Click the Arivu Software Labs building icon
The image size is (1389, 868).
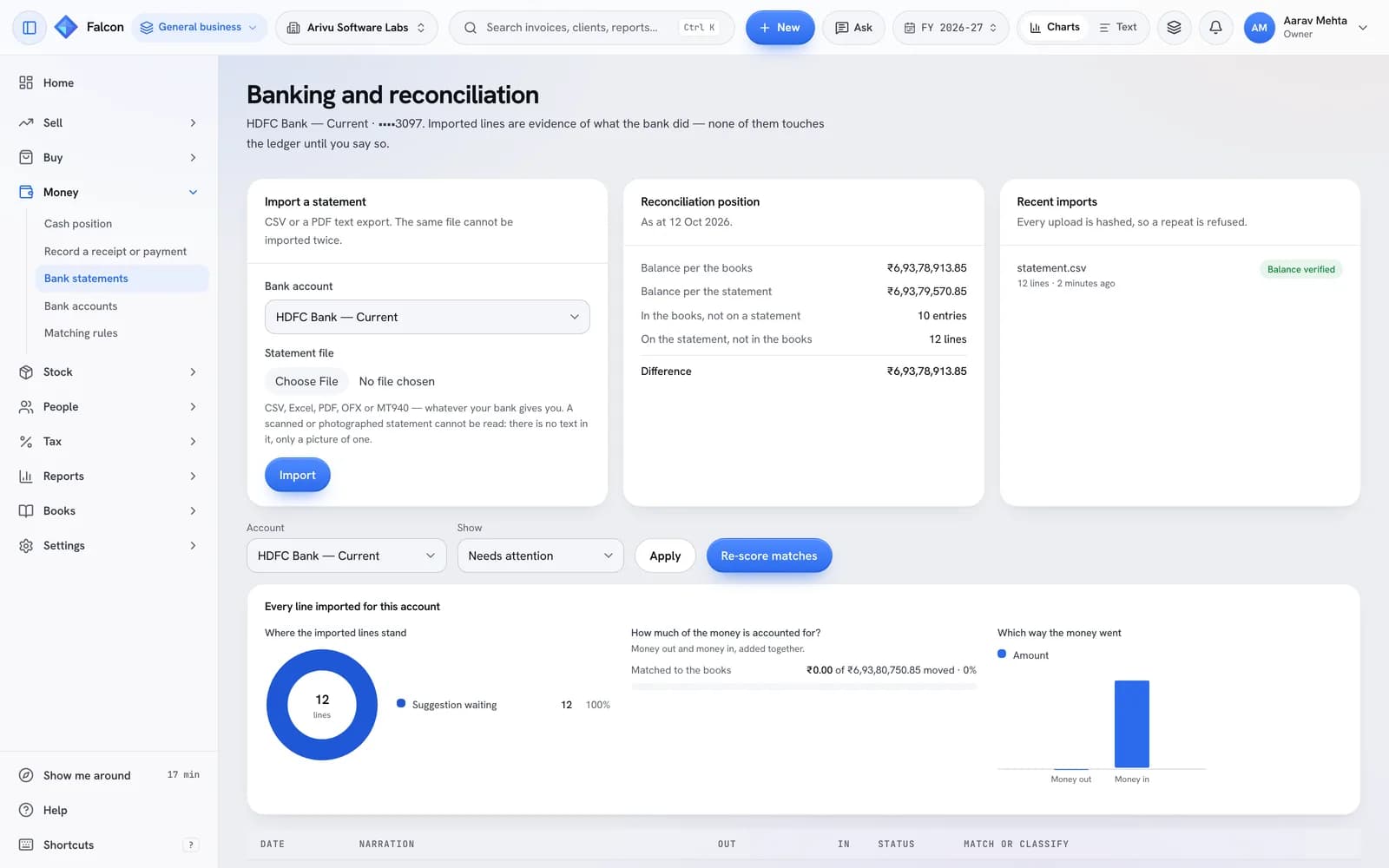coord(293,28)
